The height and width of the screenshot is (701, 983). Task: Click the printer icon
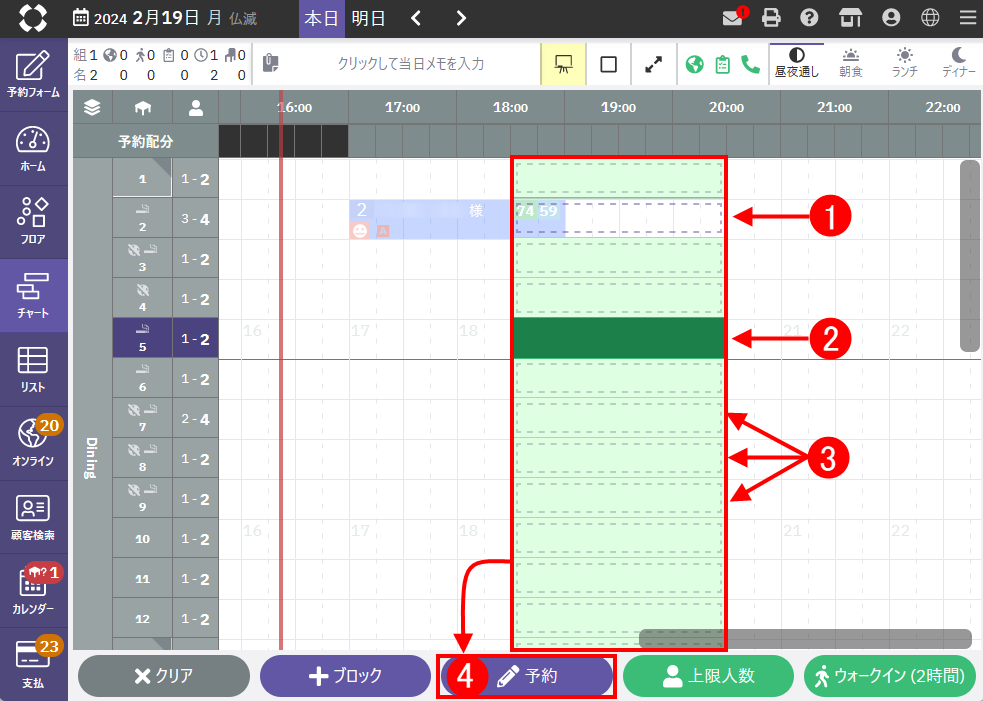[771, 17]
